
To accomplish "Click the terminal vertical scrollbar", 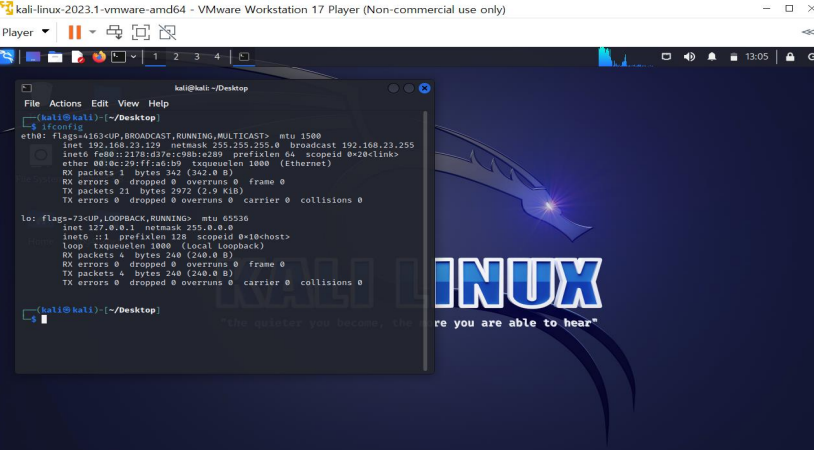I will (425, 240).
